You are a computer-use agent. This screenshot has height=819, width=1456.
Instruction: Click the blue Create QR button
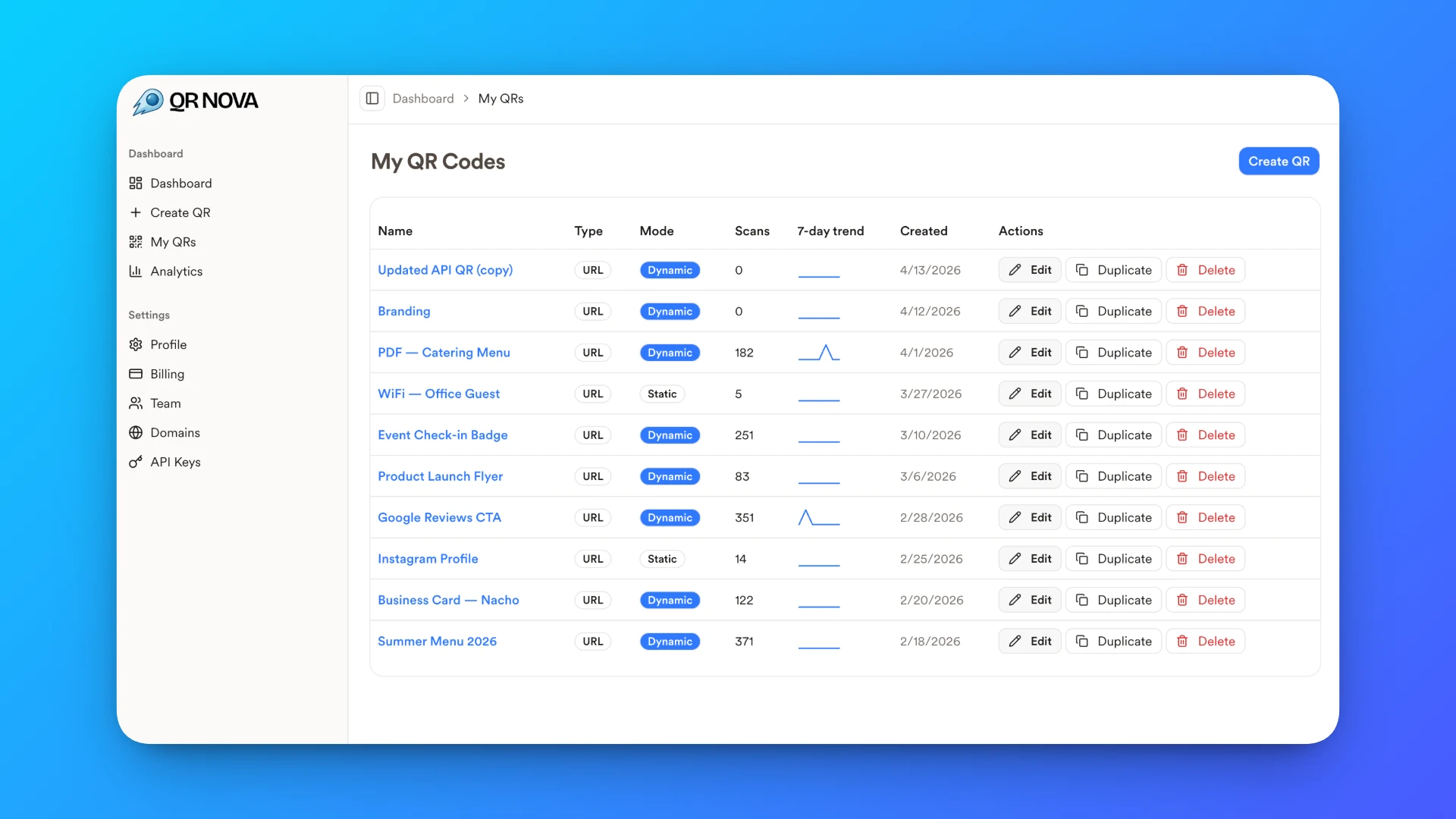(1279, 162)
